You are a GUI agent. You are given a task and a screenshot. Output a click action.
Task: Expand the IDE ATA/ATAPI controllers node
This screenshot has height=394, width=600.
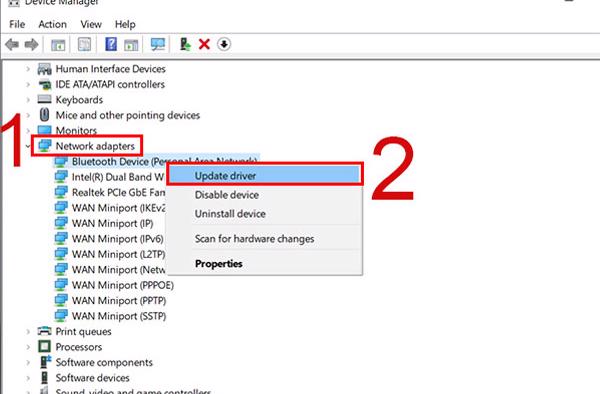point(28,85)
